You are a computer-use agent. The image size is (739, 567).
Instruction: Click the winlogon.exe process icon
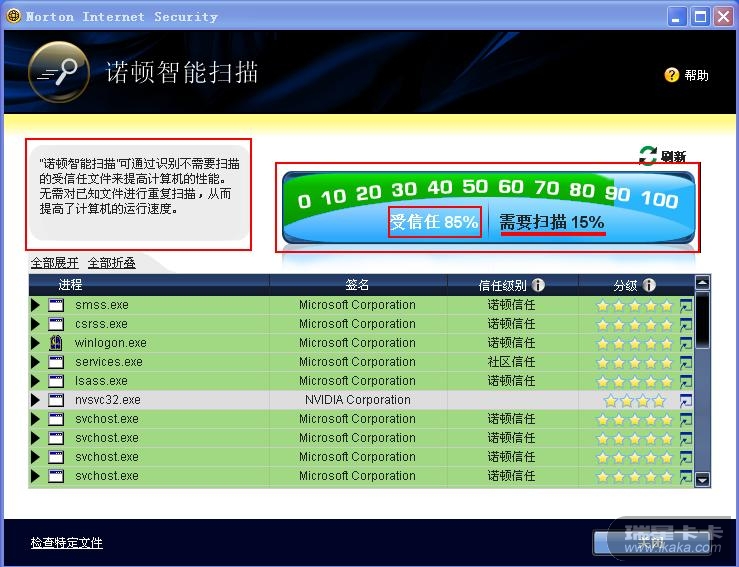tap(56, 343)
